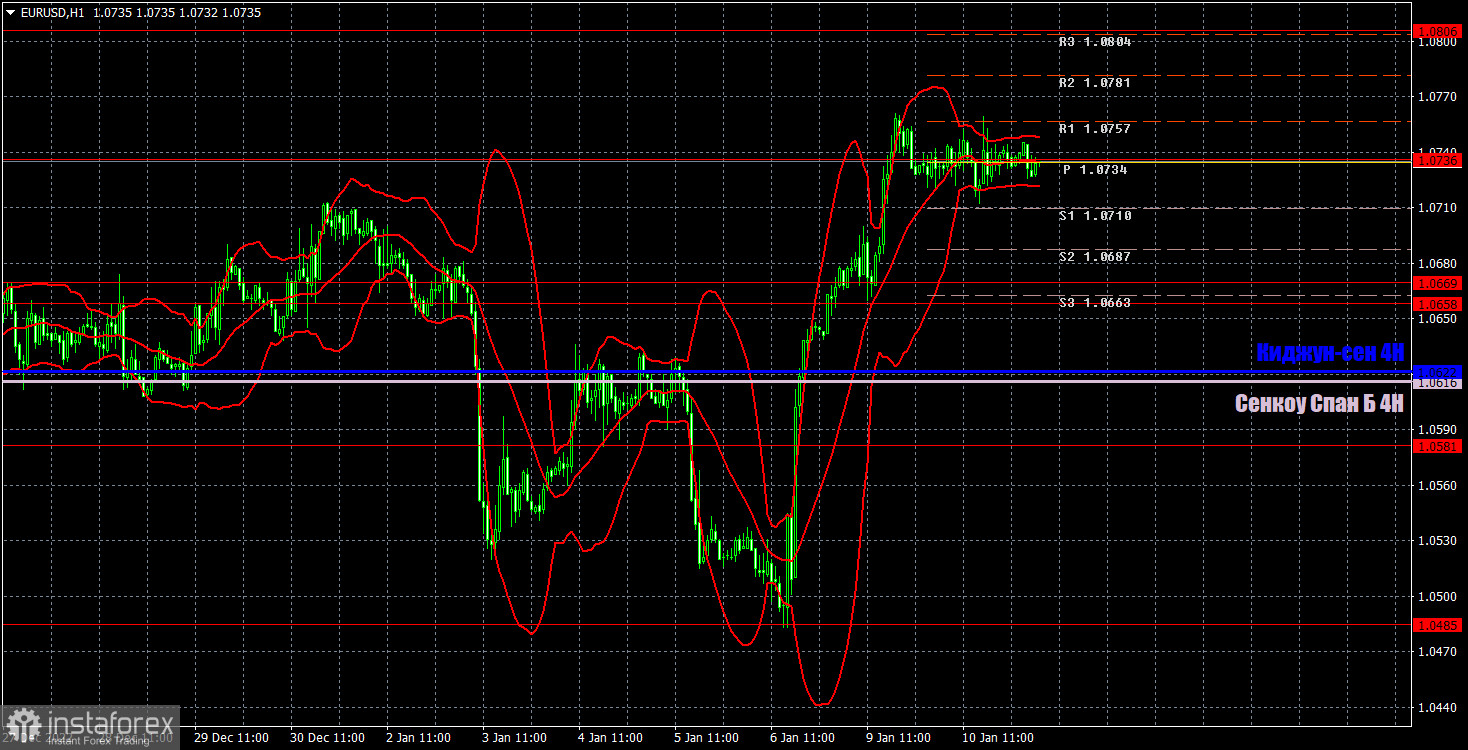Image resolution: width=1468 pixels, height=750 pixels.
Task: Select the red 1.0581 level tag
Action: click(1438, 446)
